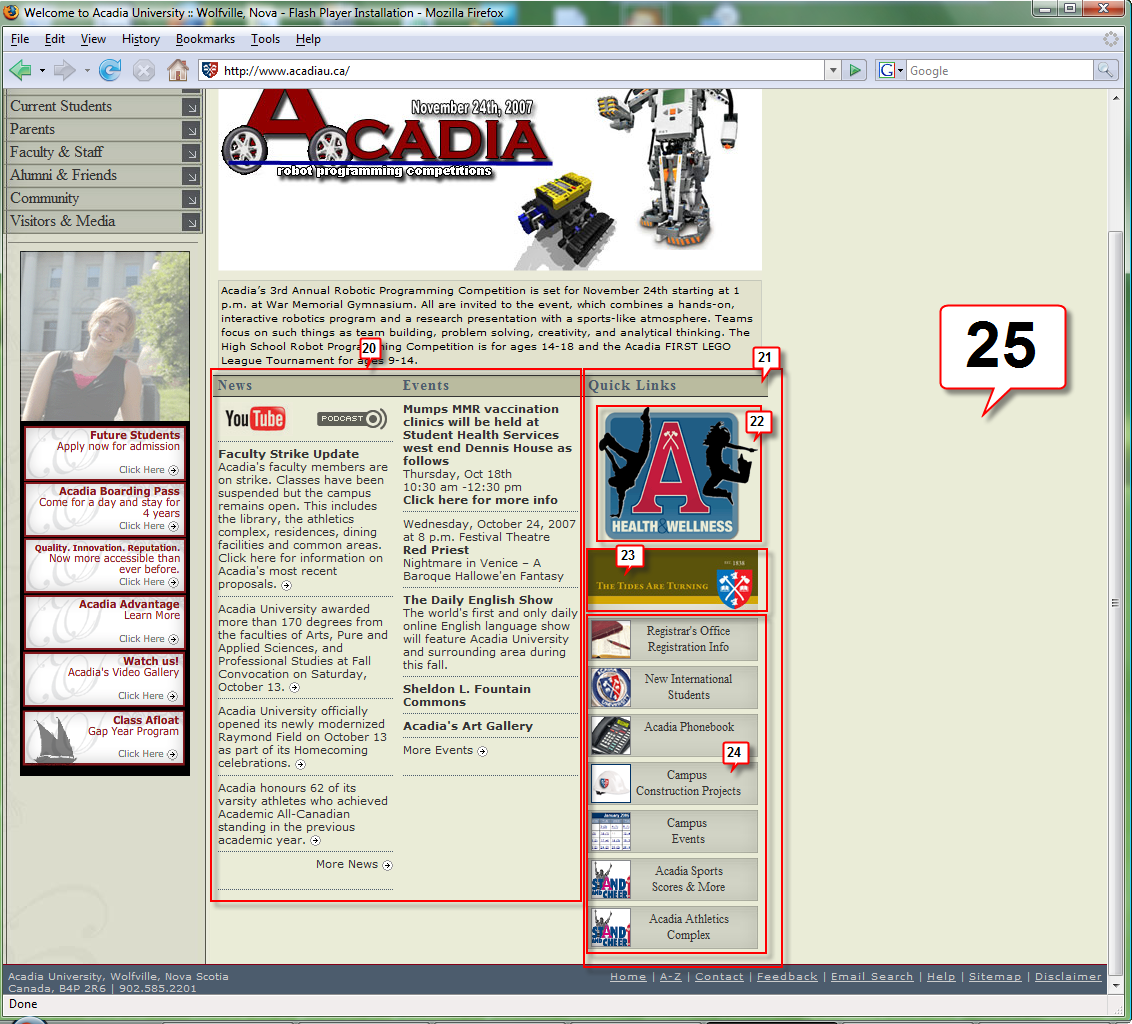The width and height of the screenshot is (1132, 1024).
Task: Click the Campus Events calendar icon
Action: pos(611,831)
